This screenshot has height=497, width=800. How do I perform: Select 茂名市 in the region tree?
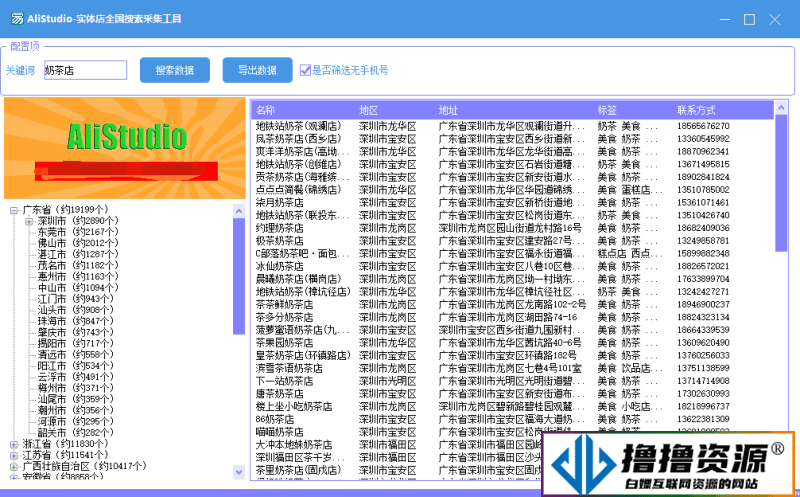click(x=78, y=265)
